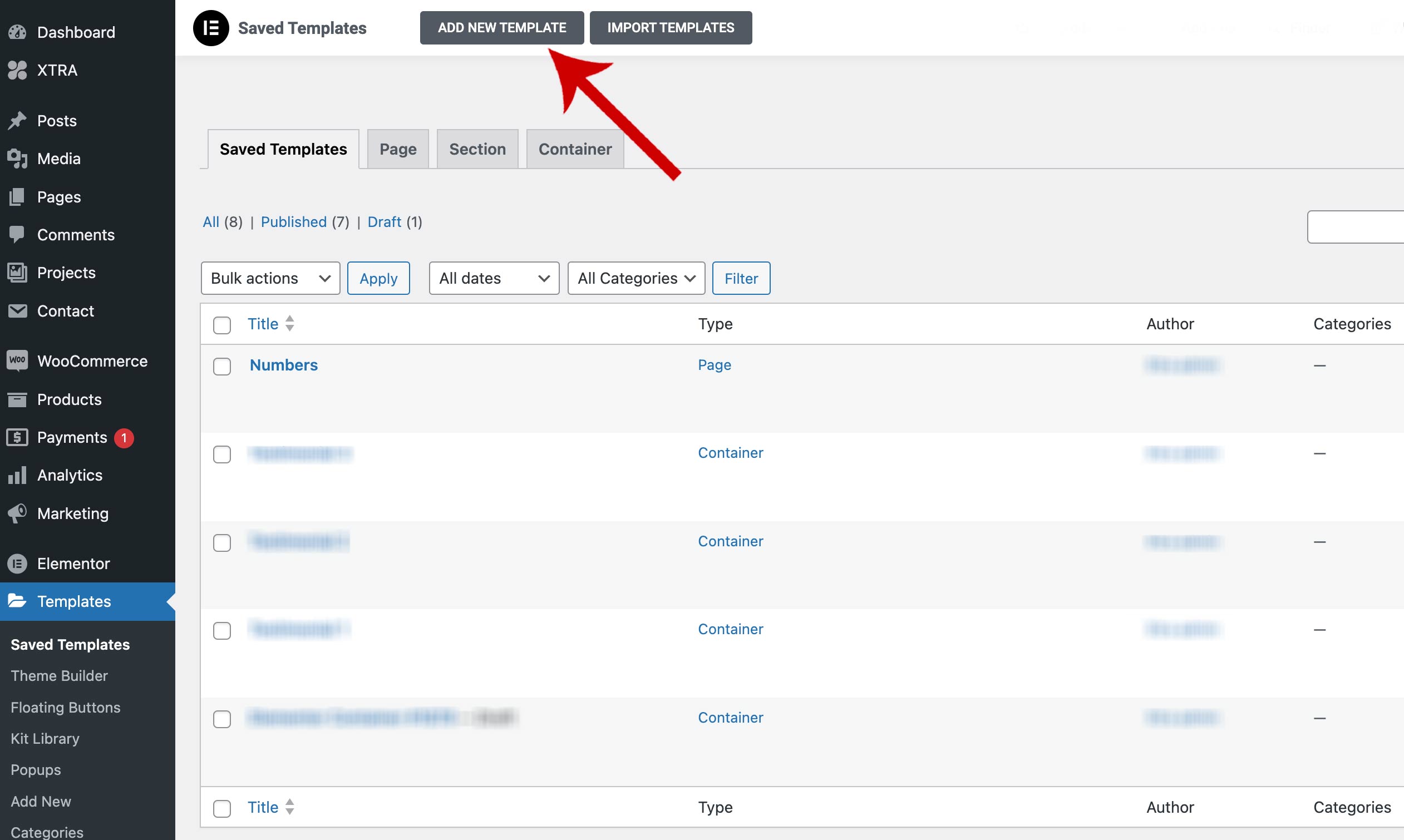Expand the All dates dropdown
Screen dimensions: 1404x840
click(x=494, y=279)
